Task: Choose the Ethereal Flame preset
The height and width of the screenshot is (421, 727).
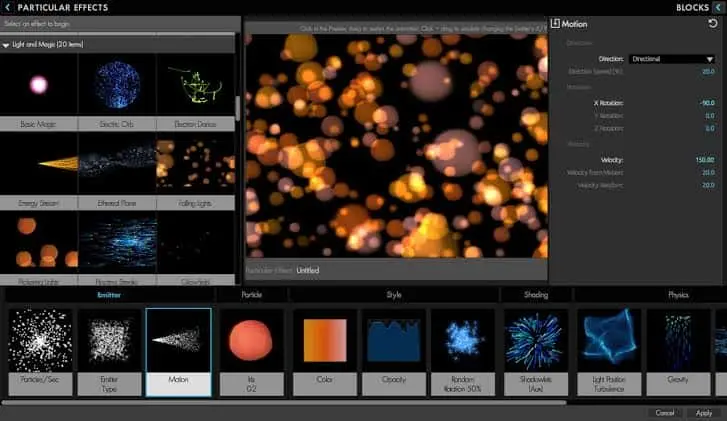Action: [x=117, y=171]
